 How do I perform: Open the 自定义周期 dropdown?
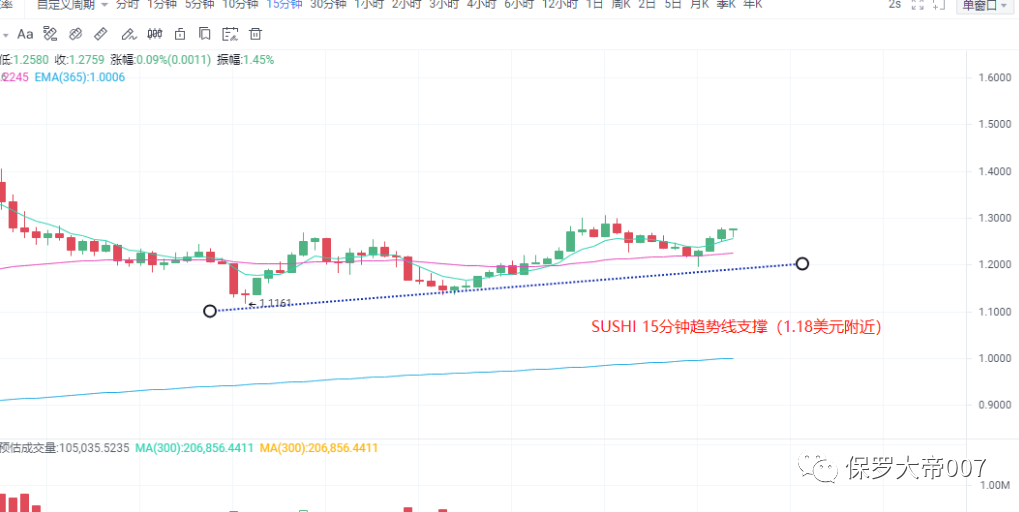point(72,4)
